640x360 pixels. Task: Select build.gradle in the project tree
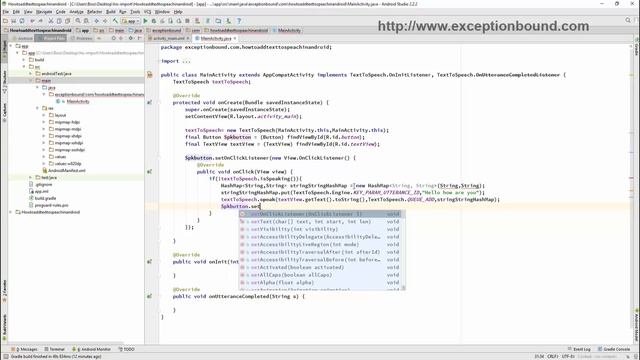45,198
